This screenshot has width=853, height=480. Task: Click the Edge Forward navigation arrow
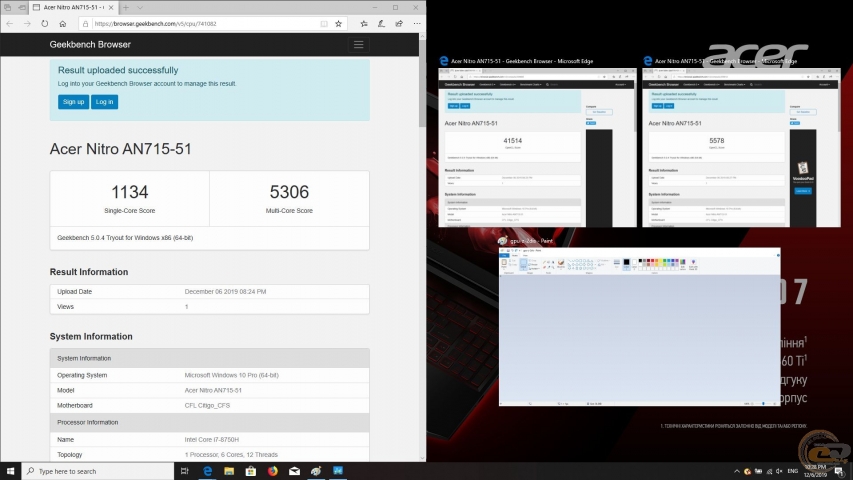point(27,23)
